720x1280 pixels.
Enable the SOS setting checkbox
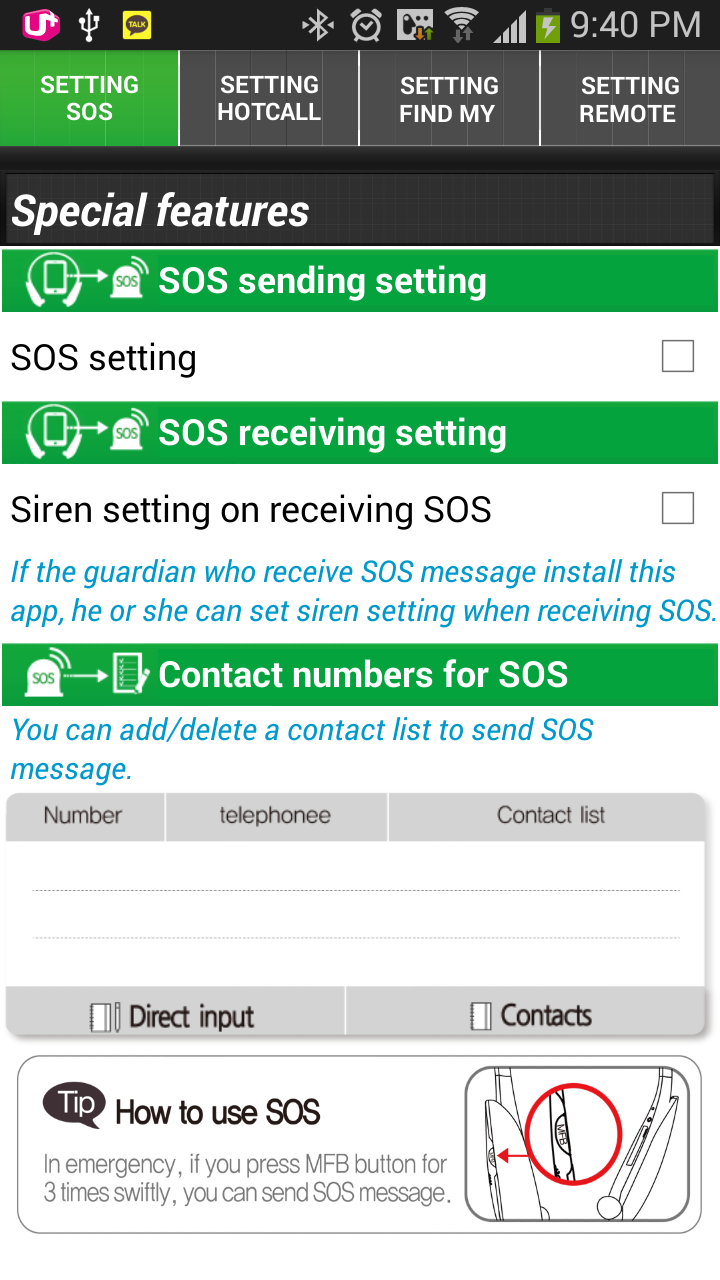[677, 356]
